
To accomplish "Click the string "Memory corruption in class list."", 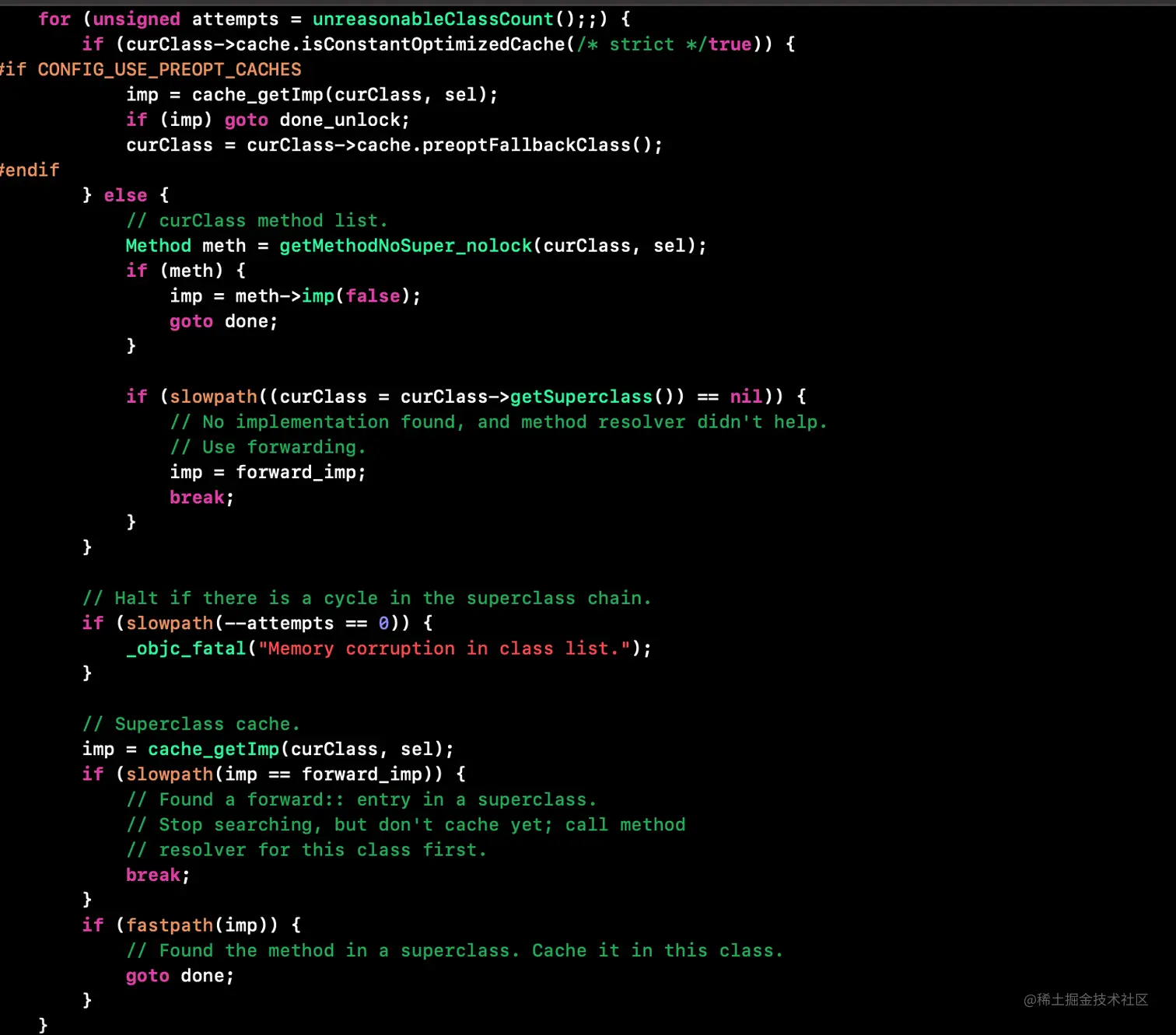I will 444,649.
